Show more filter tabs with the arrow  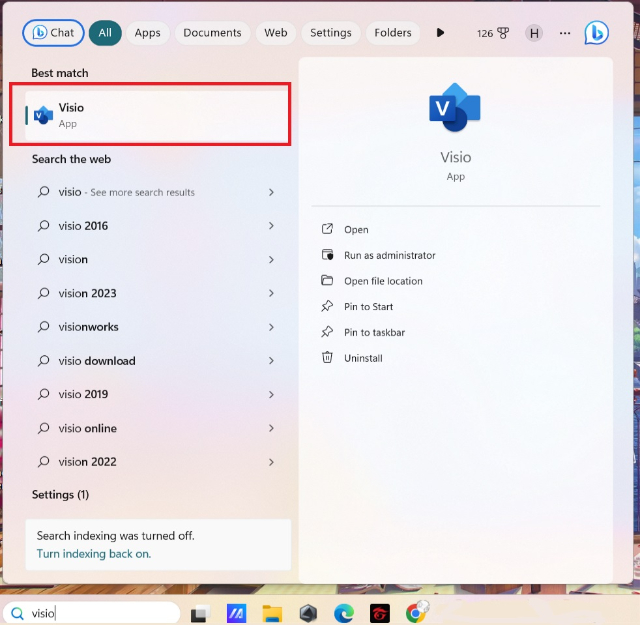[x=440, y=33]
